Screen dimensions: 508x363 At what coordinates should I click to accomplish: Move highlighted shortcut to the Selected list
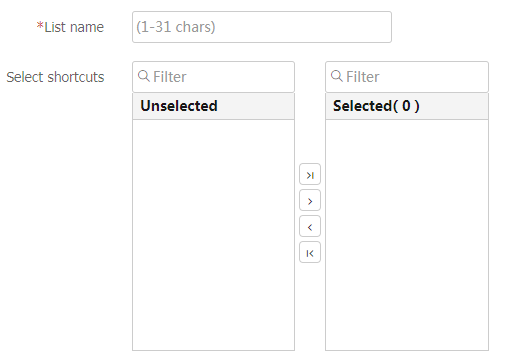point(310,200)
